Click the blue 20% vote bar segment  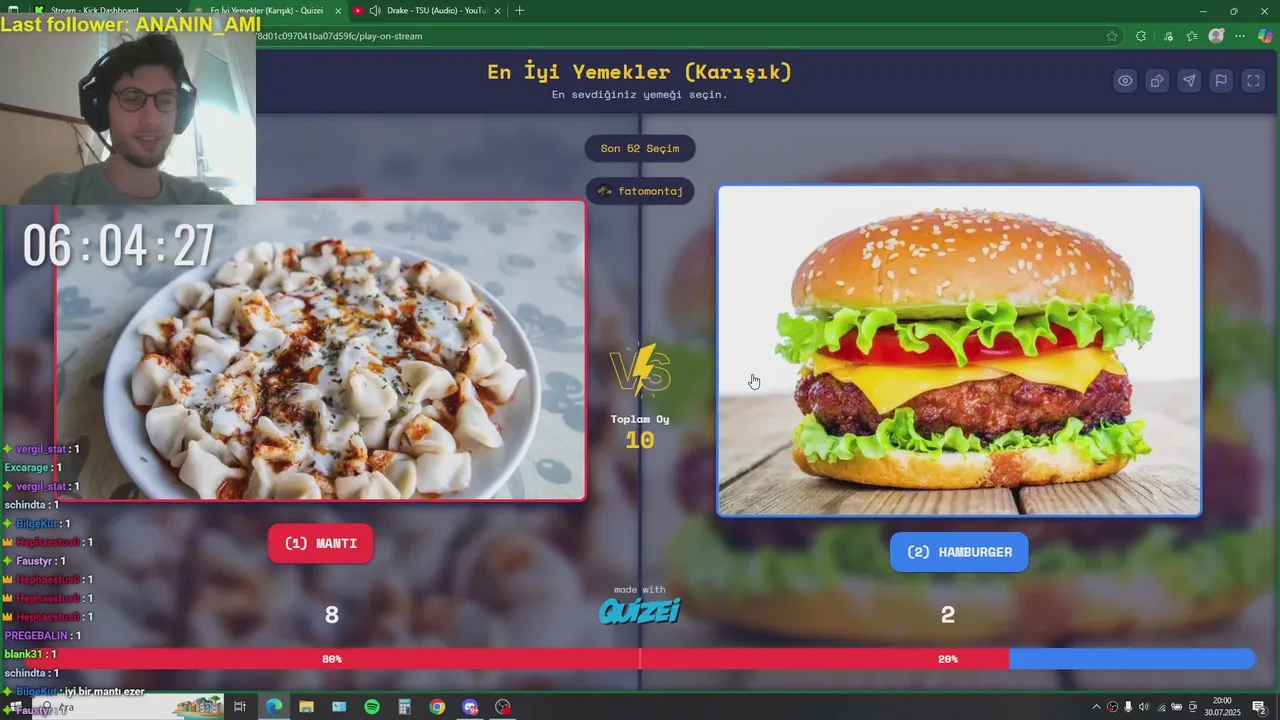point(1132,659)
